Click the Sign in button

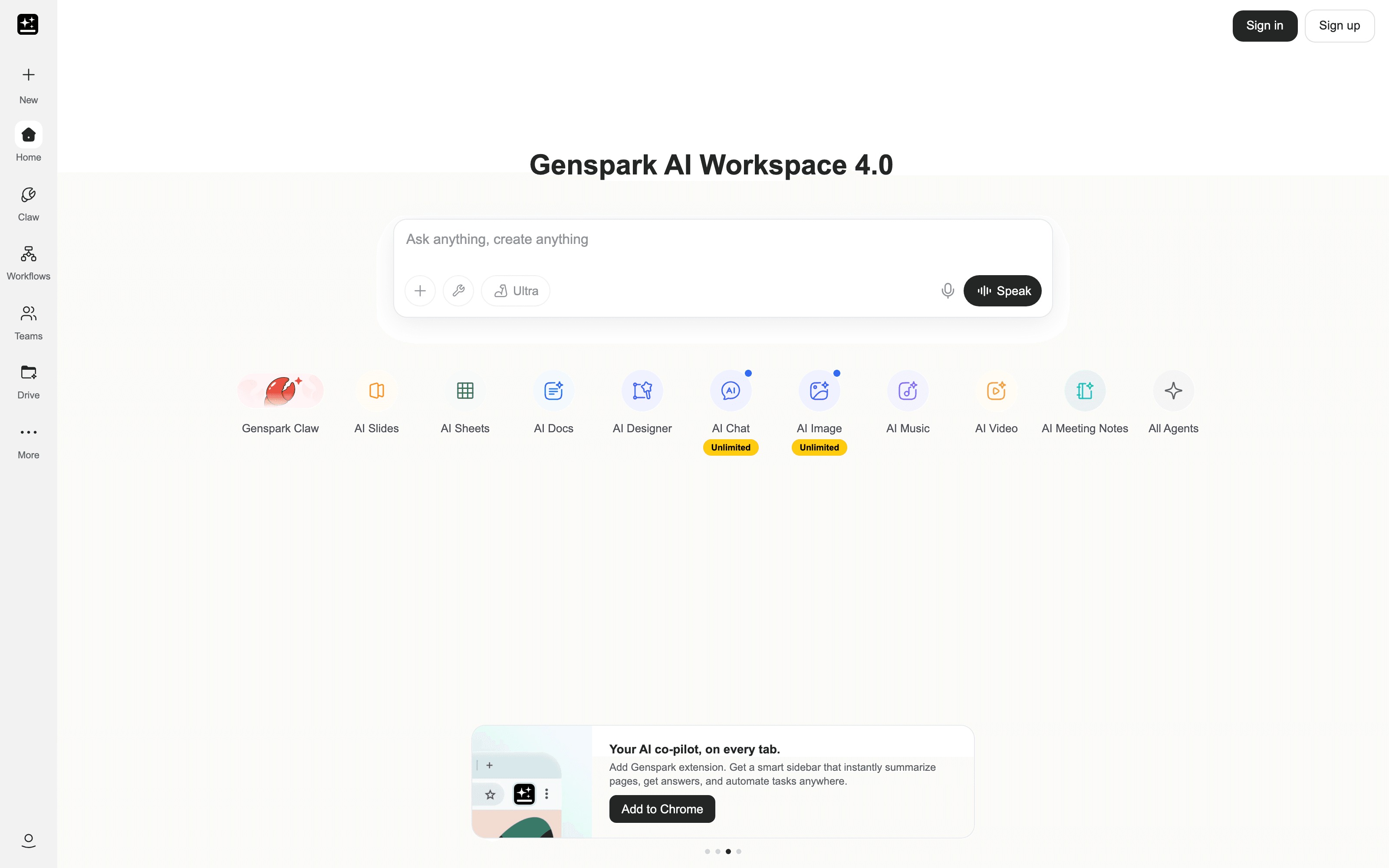pyautogui.click(x=1264, y=26)
